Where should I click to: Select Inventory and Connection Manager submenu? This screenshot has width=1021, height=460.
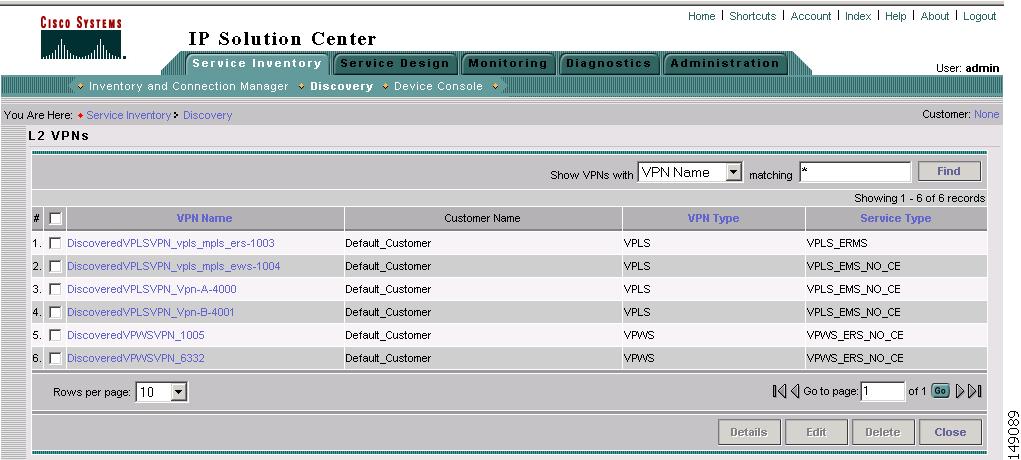(x=188, y=86)
